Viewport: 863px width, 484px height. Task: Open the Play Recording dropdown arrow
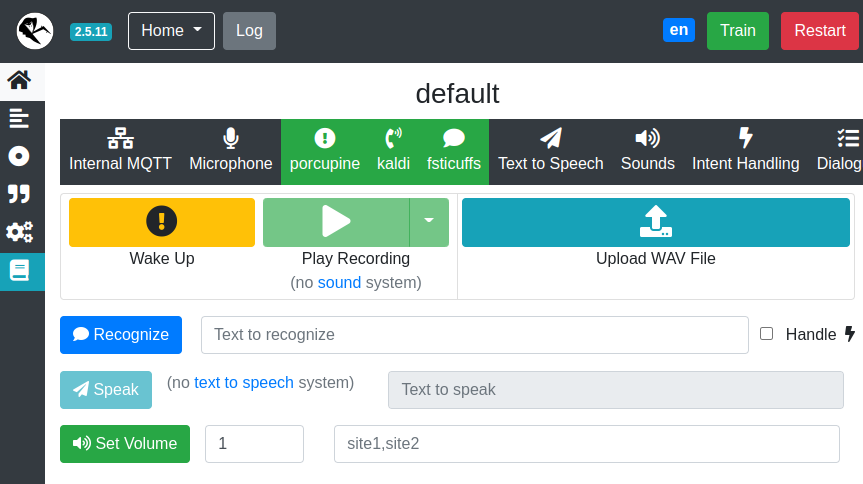[x=429, y=222]
